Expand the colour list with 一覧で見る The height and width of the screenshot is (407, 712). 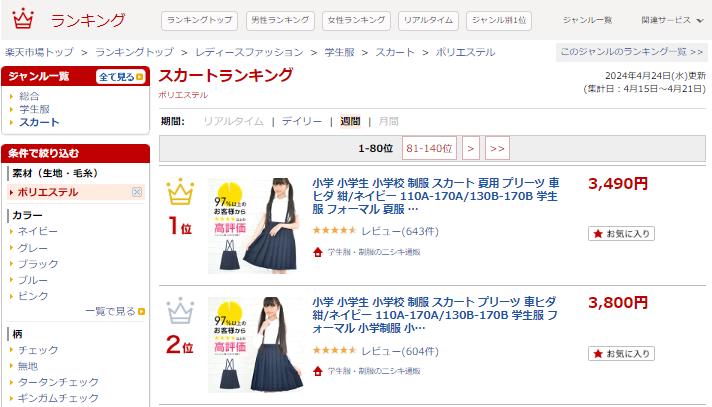pos(115,312)
